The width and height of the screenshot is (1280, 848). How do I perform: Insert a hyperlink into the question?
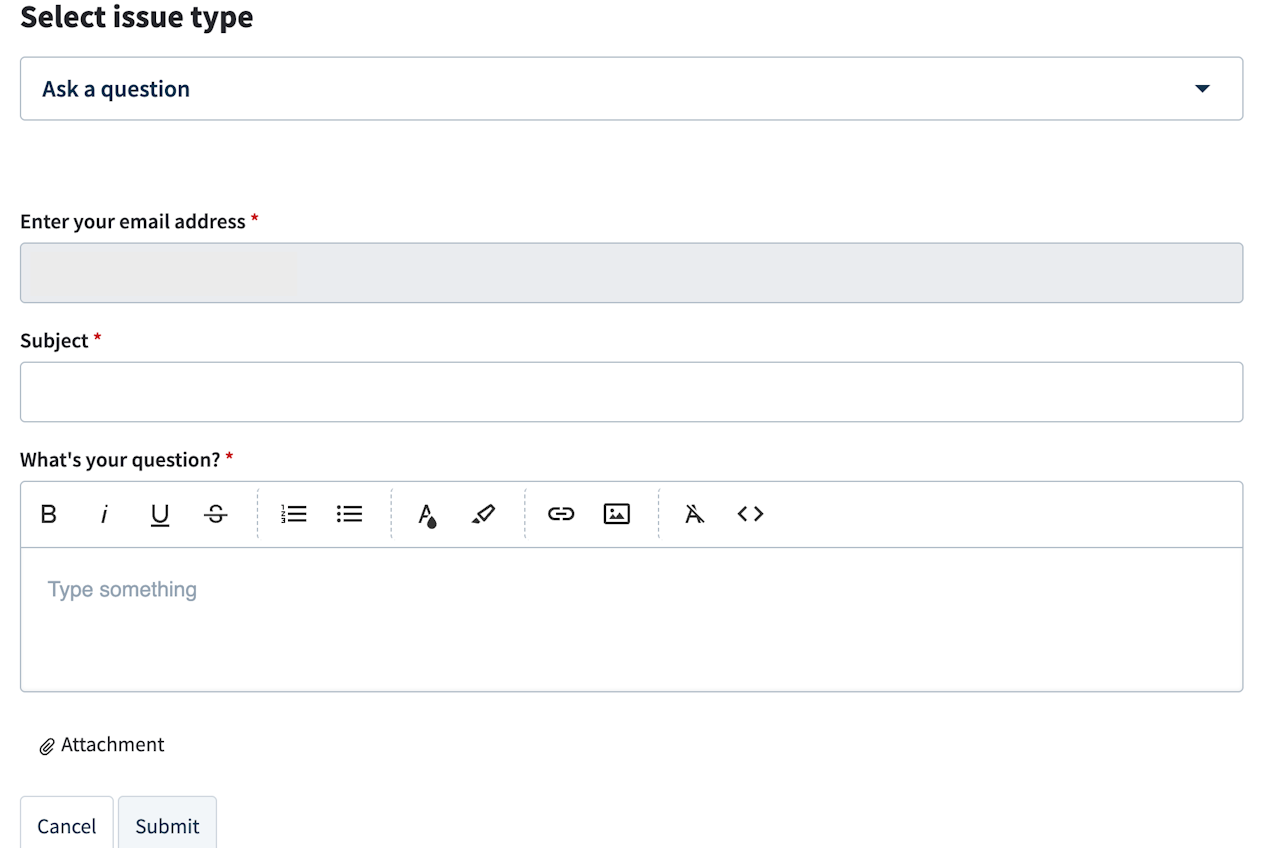point(561,514)
